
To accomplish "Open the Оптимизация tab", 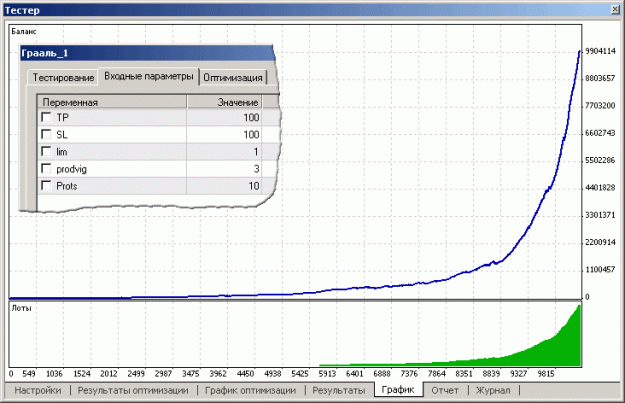I will (x=233, y=77).
